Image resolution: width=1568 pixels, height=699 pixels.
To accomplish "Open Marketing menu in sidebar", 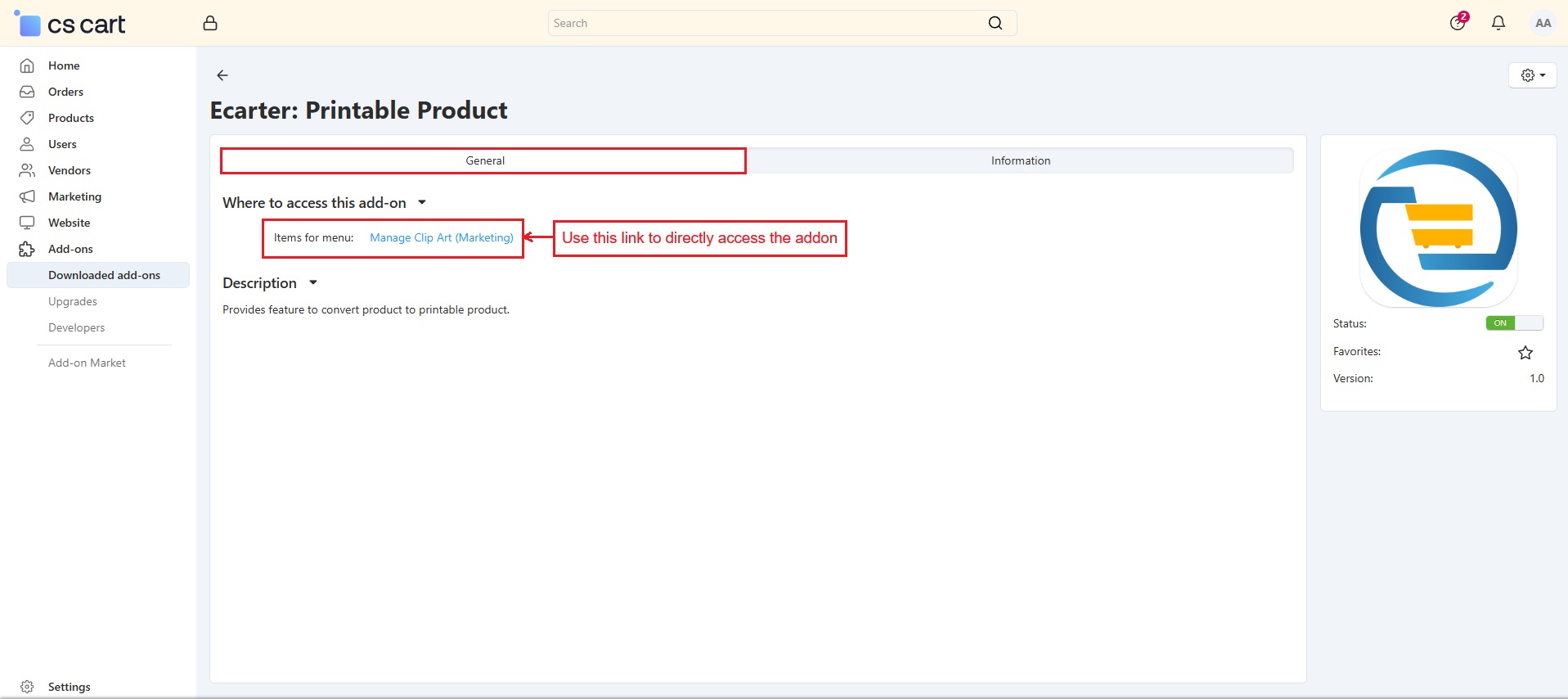I will click(74, 196).
